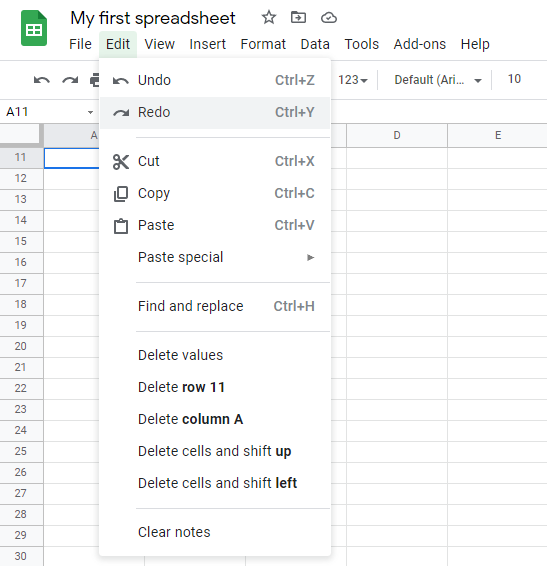
Task: Click the move-to-folder icon
Action: [298, 17]
